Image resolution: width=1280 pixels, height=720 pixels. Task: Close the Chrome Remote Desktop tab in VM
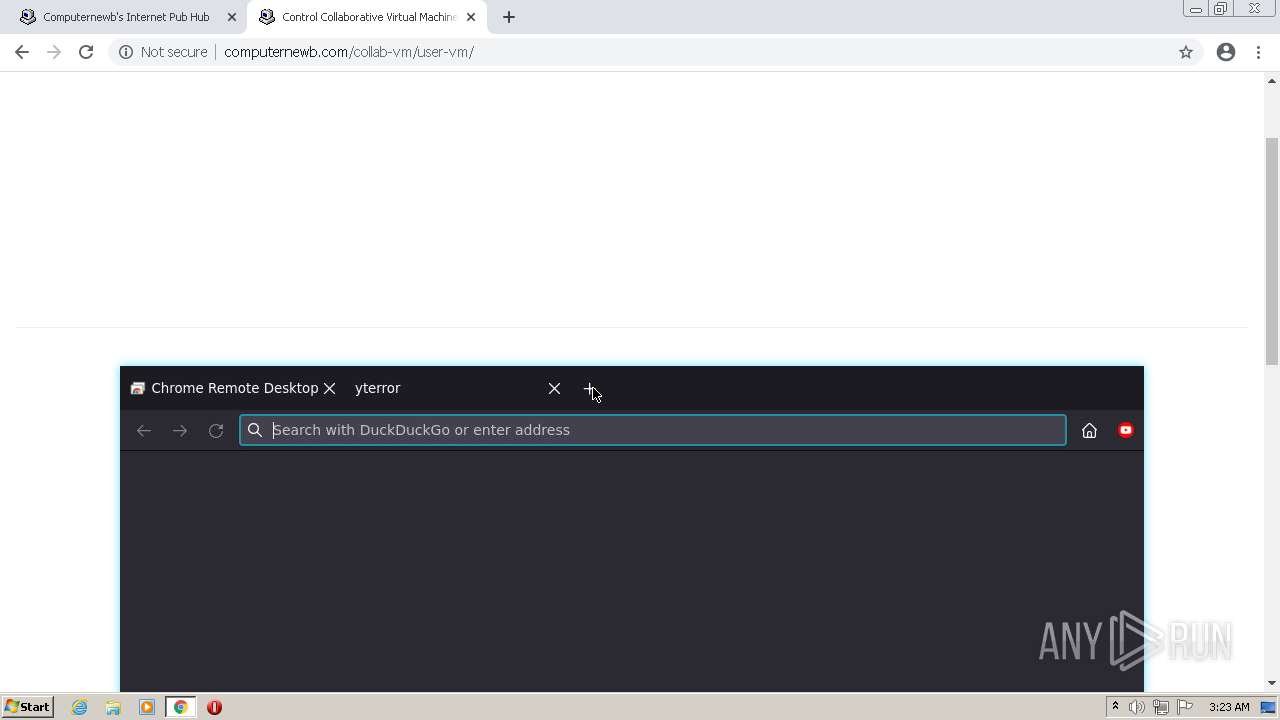329,388
